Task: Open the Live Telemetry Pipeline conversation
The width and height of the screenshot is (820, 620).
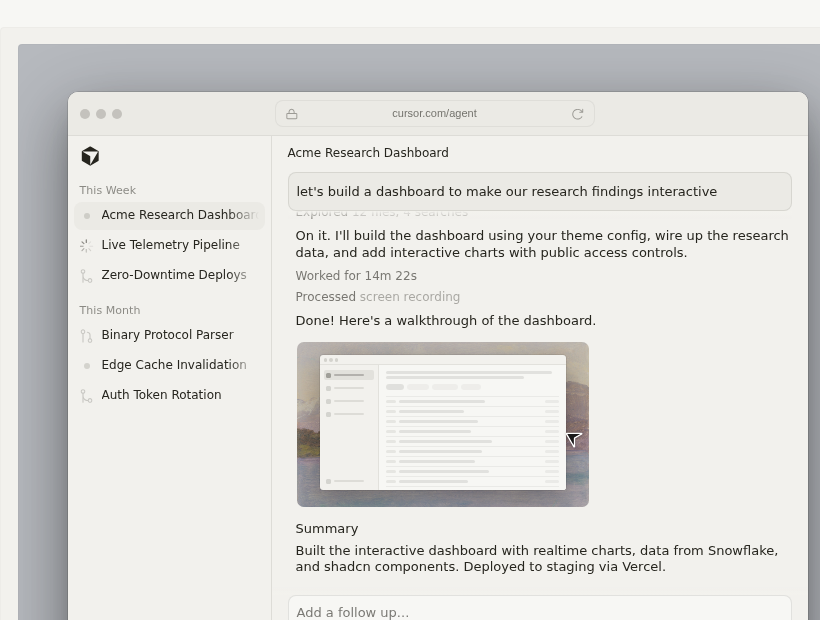Action: (169, 245)
